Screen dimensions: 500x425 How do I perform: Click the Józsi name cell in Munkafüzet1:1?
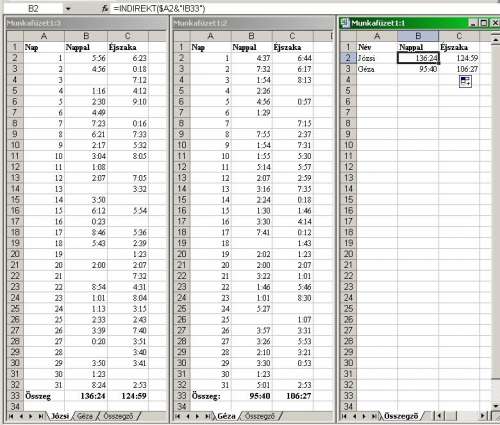pos(377,58)
